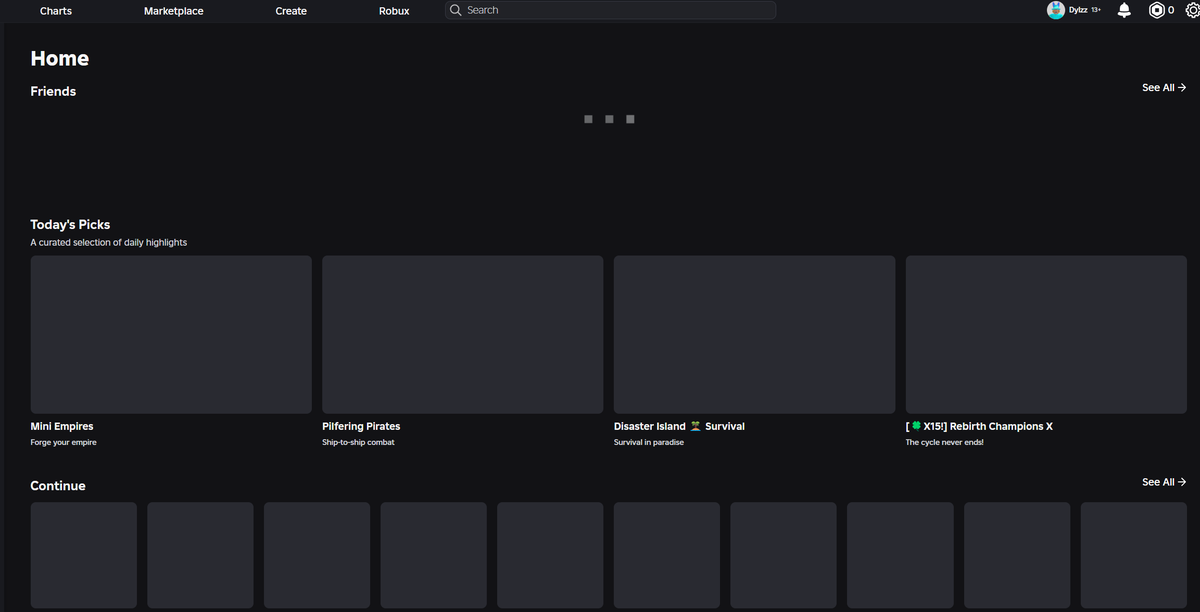Click See All next to Friends
The width and height of the screenshot is (1200, 612).
pos(1162,87)
